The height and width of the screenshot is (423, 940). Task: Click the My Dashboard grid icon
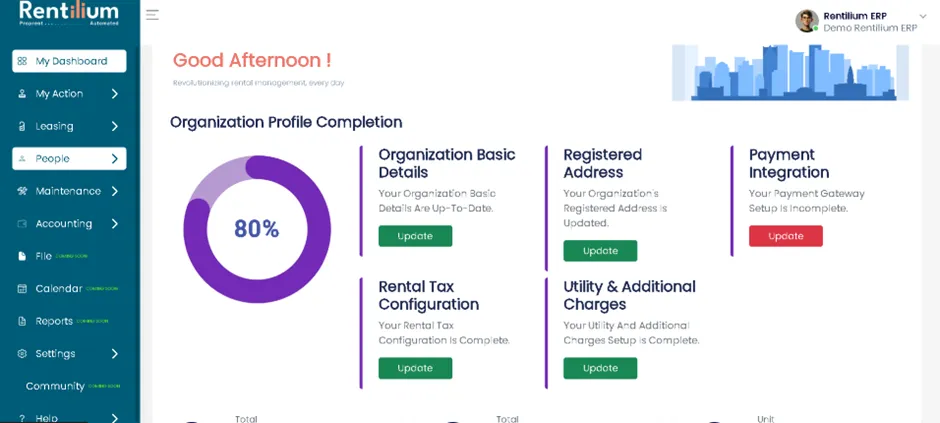click(22, 61)
